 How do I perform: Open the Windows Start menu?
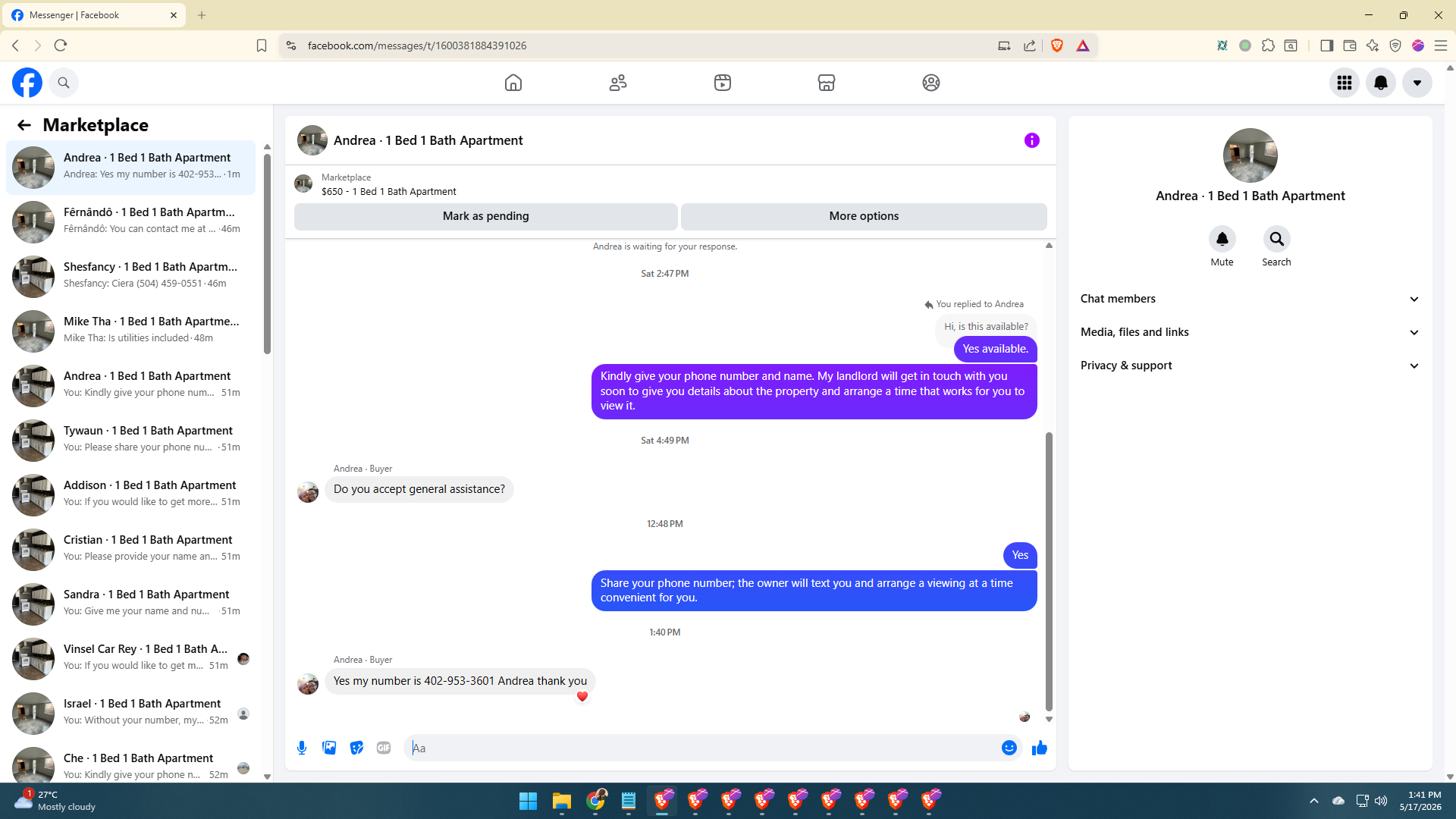(528, 801)
